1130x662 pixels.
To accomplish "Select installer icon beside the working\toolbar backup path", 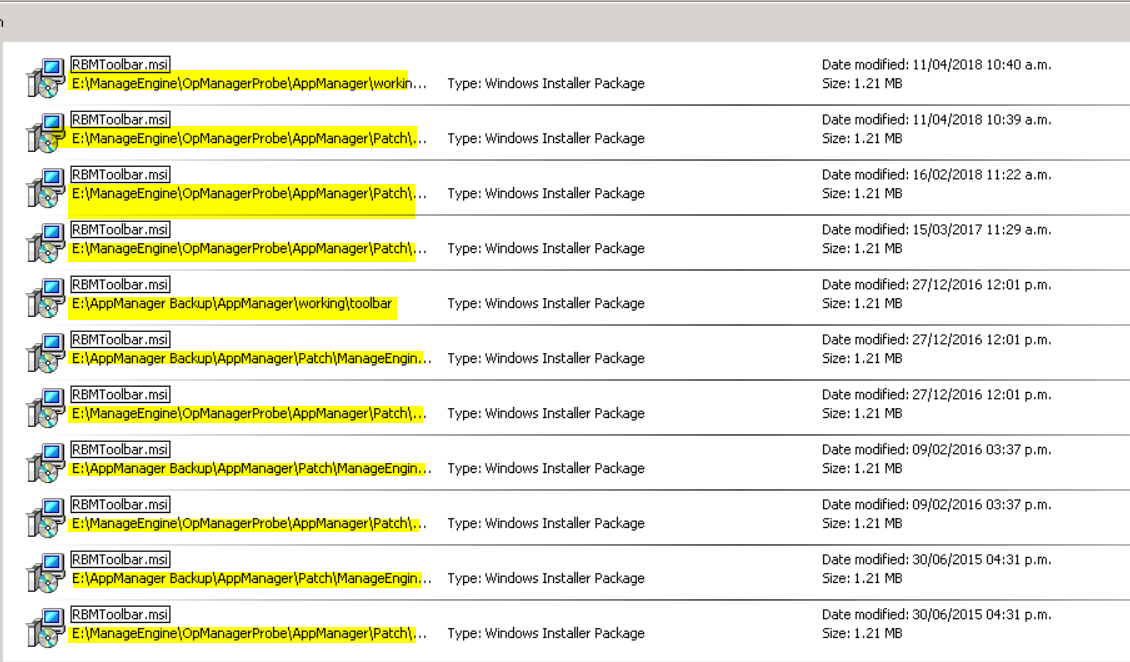I will [x=45, y=298].
